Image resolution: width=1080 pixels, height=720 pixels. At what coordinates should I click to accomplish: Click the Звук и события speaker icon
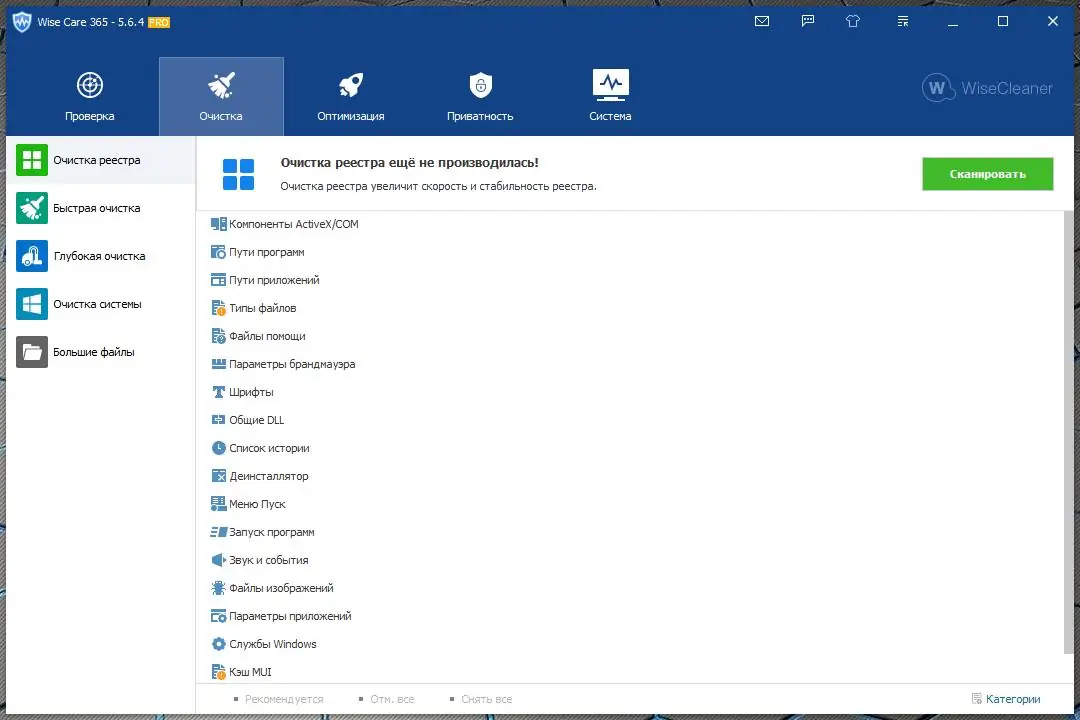[218, 560]
